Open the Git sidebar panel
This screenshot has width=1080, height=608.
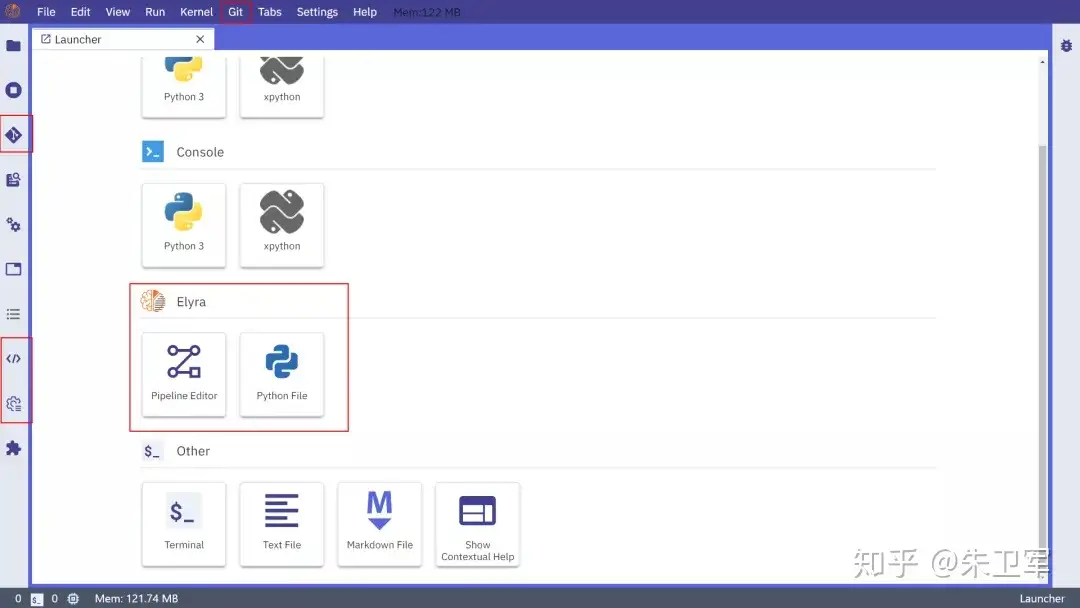(13, 135)
